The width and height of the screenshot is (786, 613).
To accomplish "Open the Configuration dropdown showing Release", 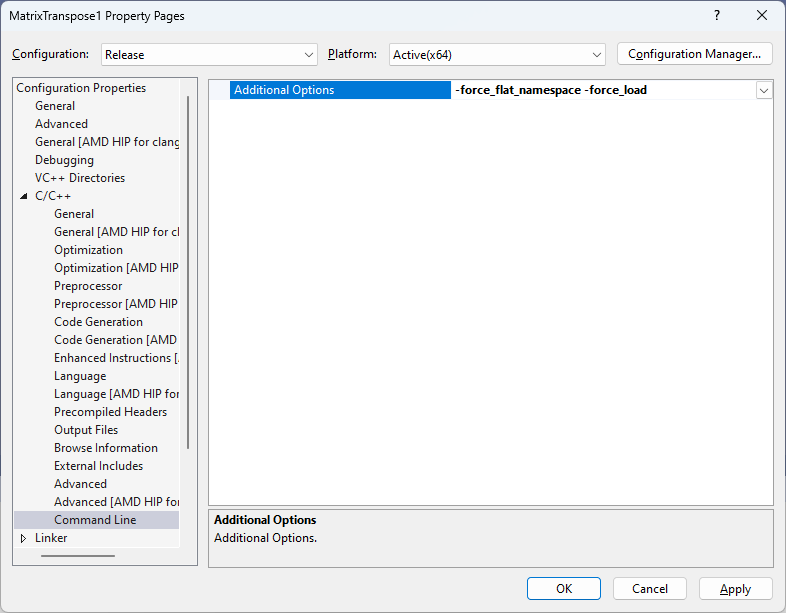I will point(209,54).
